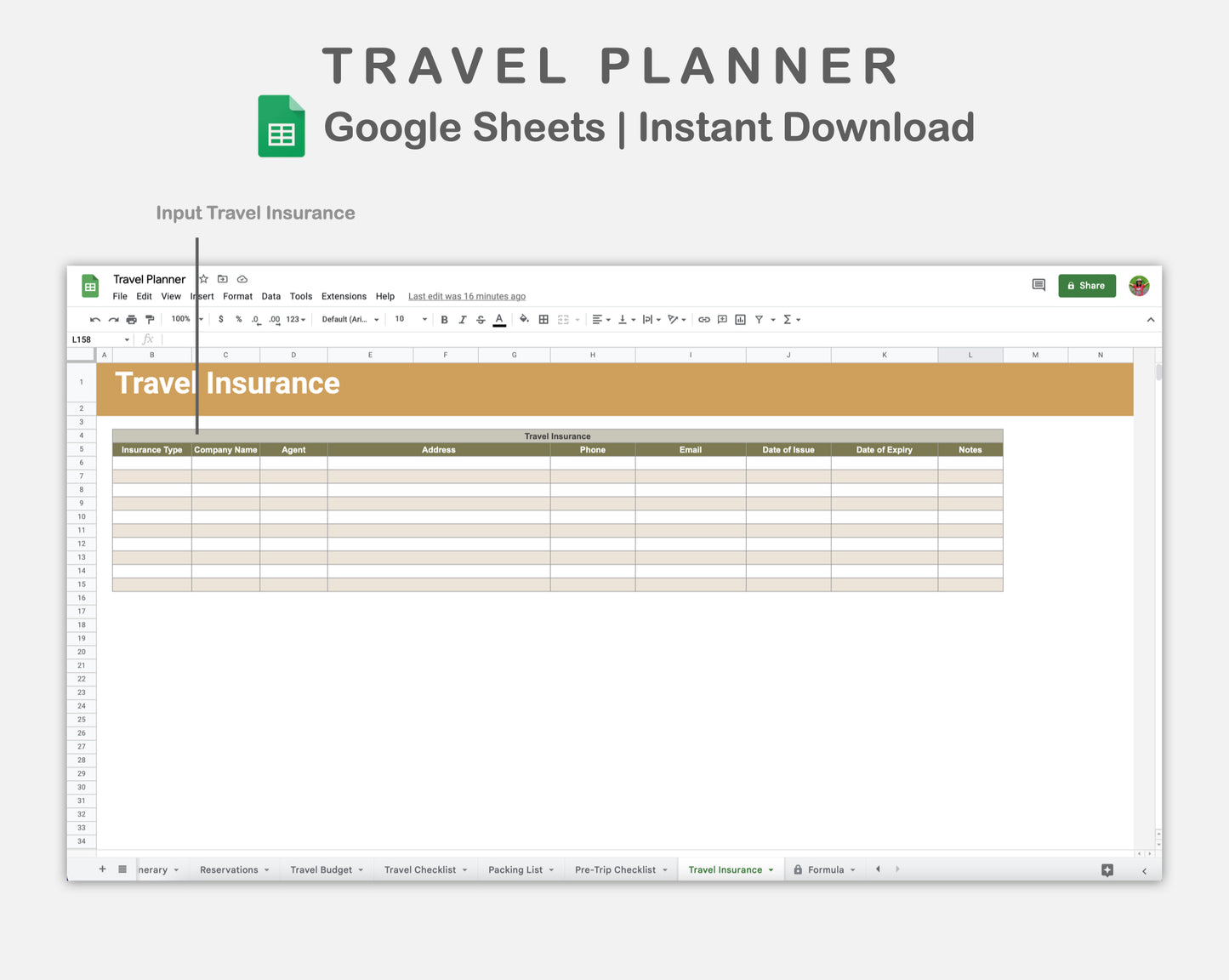Viewport: 1229px width, 980px height.
Task: Open the Borders icon
Action: (x=543, y=319)
